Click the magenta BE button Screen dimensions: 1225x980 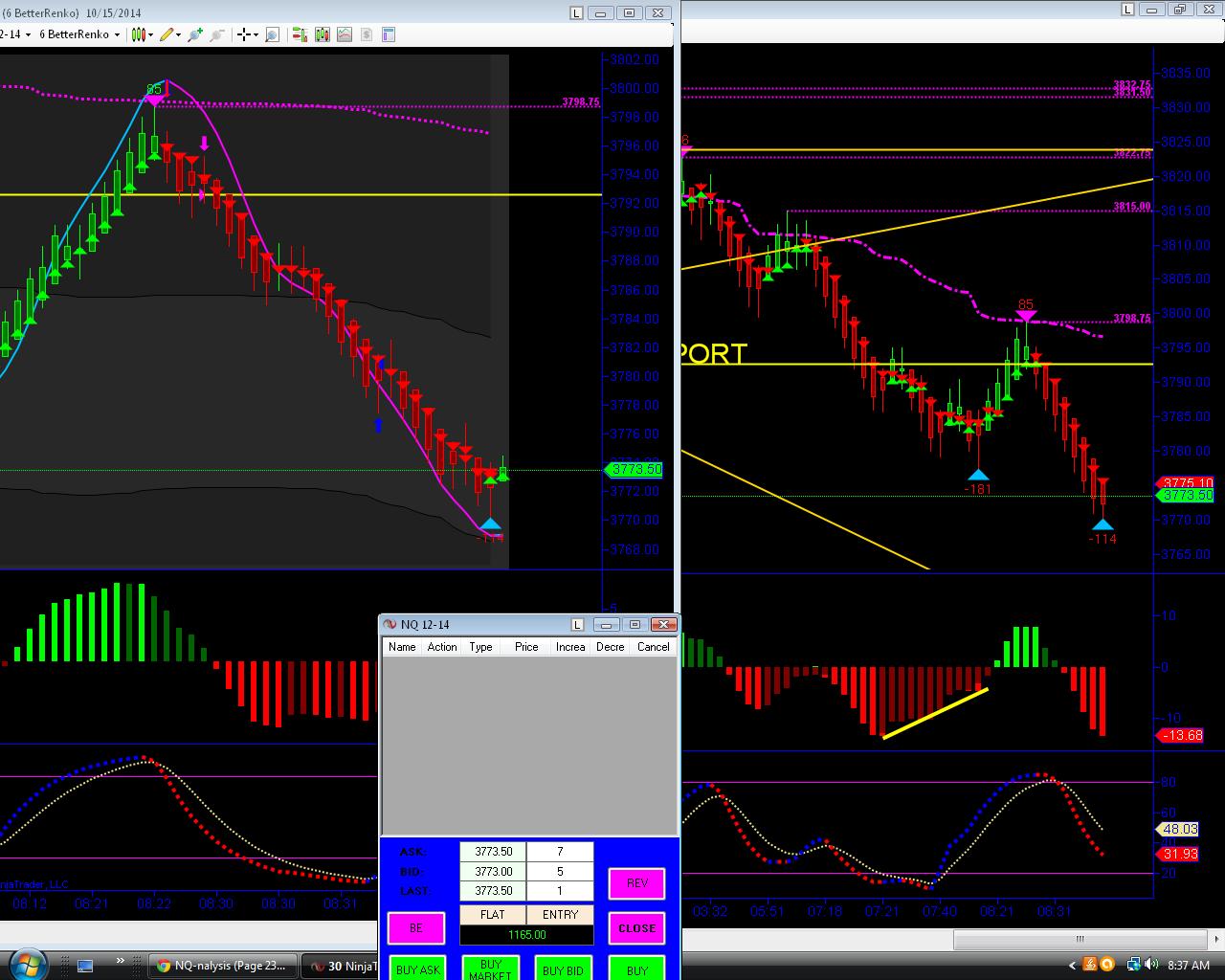tap(416, 927)
